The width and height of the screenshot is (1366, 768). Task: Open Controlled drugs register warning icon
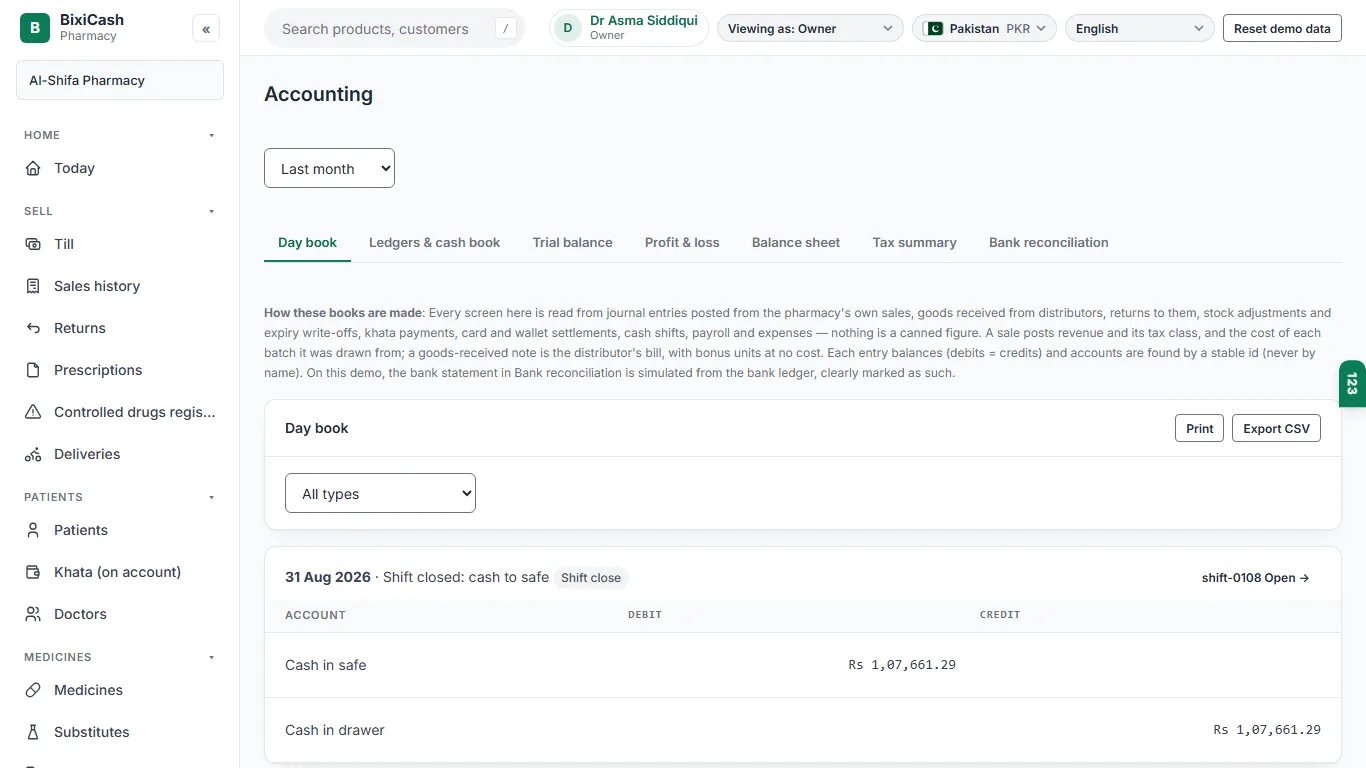[x=33, y=412]
